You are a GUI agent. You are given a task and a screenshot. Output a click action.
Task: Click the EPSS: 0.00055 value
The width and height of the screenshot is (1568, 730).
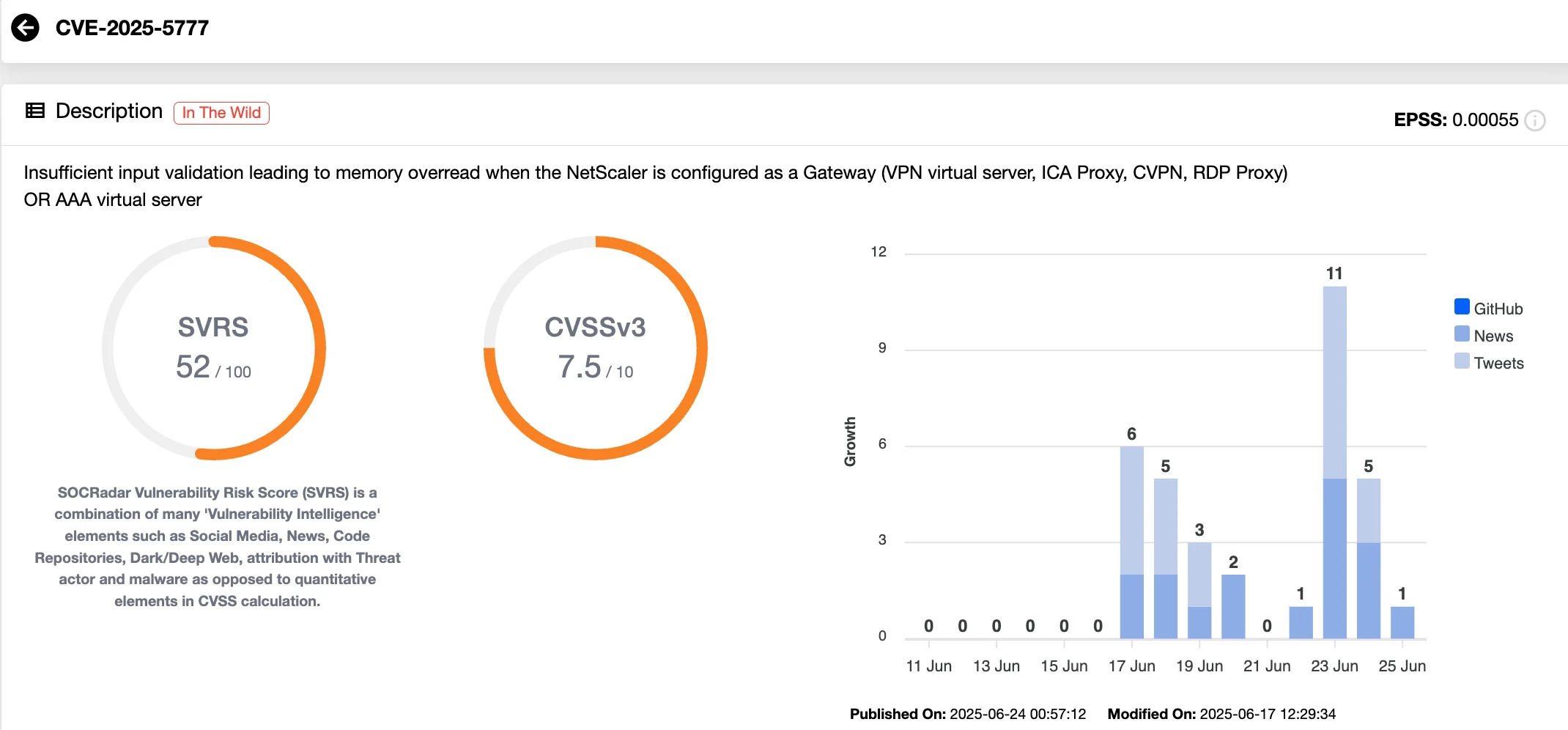click(1456, 120)
